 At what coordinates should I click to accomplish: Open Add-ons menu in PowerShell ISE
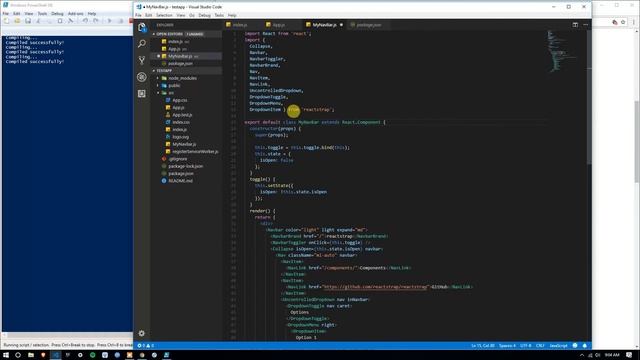pyautogui.click(x=76, y=13)
